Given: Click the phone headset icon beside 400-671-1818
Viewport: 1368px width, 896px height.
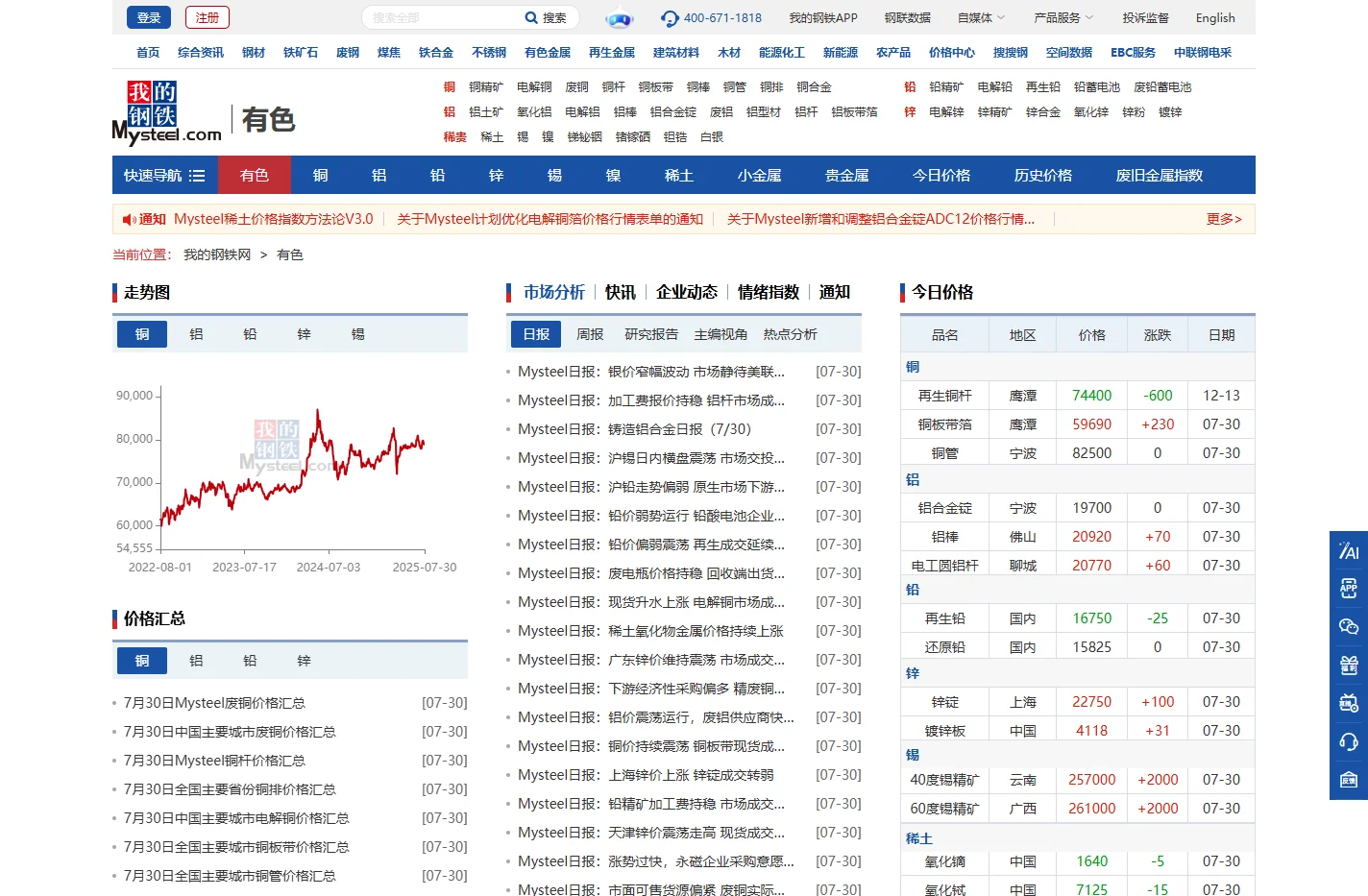Looking at the screenshot, I should (x=670, y=17).
